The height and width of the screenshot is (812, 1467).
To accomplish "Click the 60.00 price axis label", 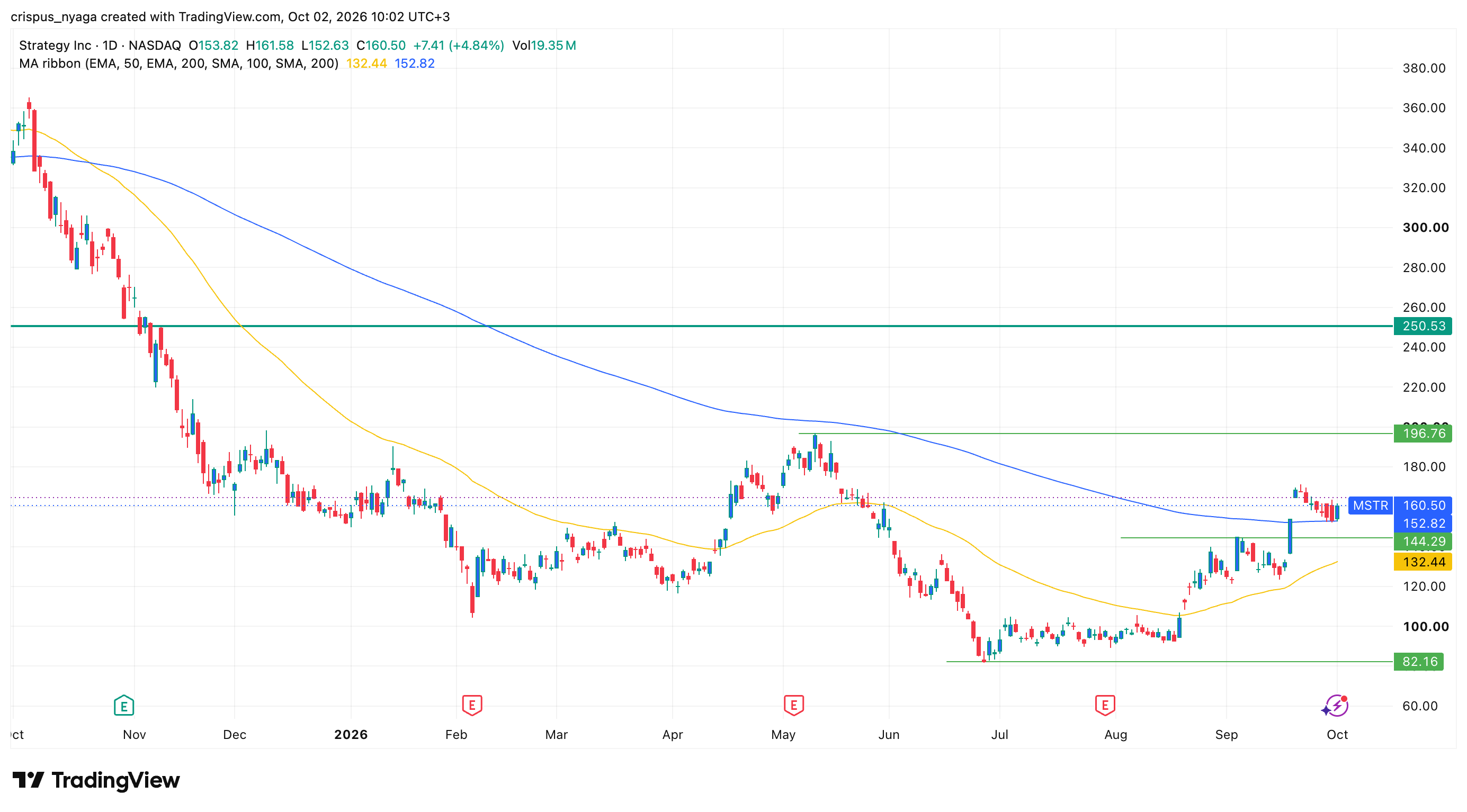I will (x=1420, y=706).
